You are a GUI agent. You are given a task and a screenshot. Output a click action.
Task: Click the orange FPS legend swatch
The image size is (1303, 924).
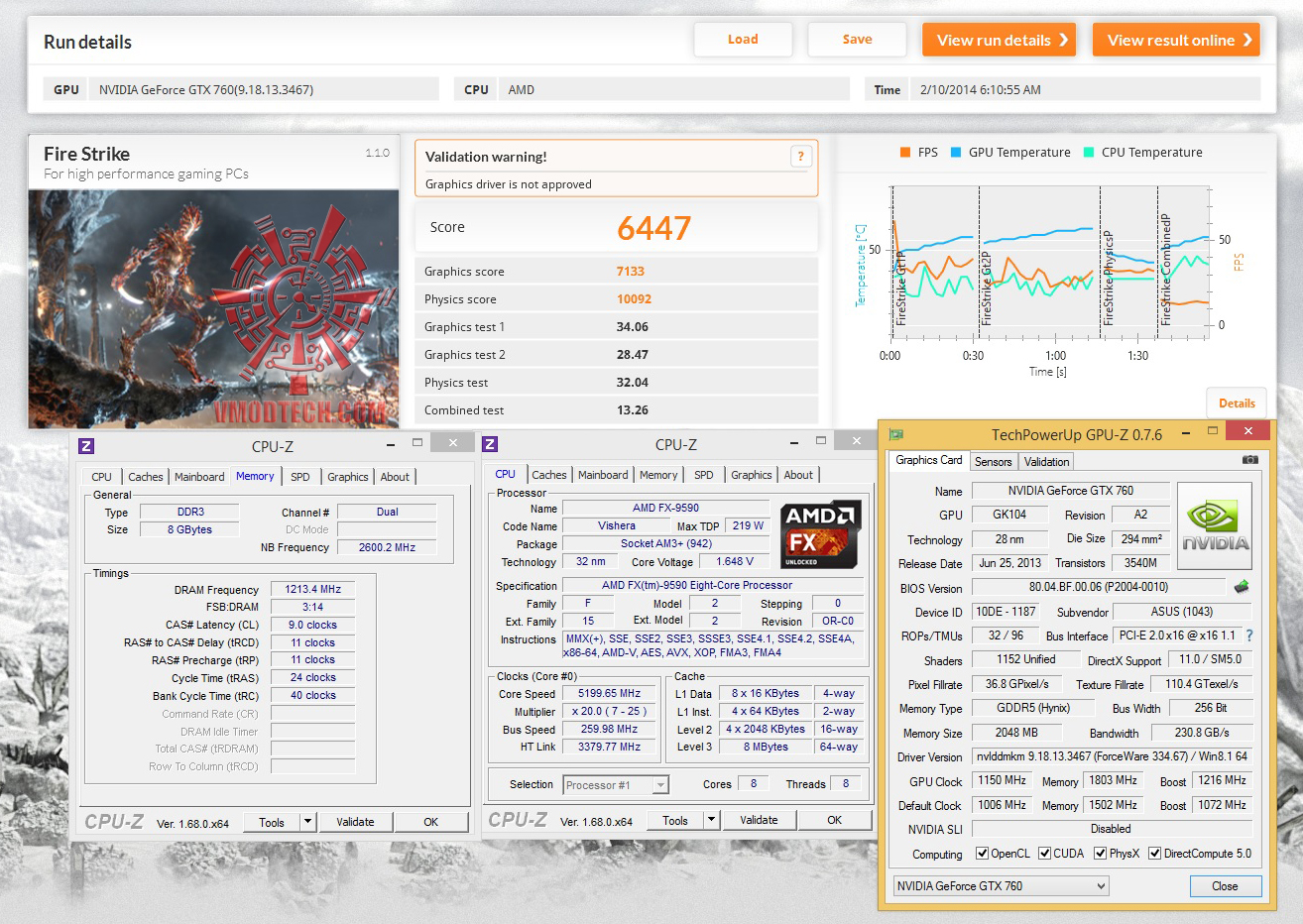point(905,153)
